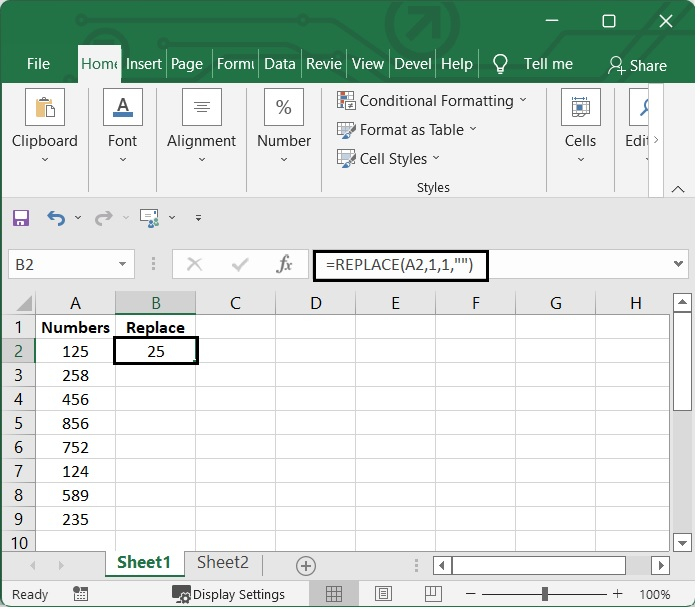700x611 pixels.
Task: Click the macro recording status bar icon
Action: coord(80,594)
